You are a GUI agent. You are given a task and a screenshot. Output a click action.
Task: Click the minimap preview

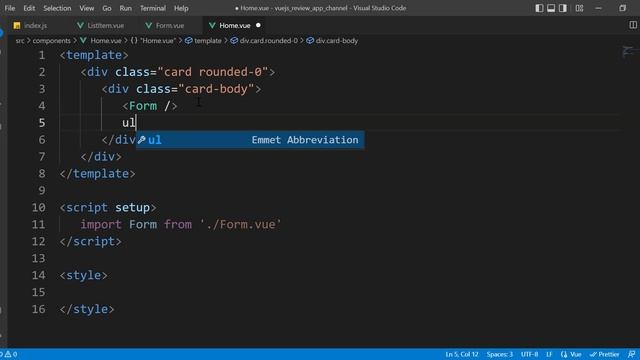tap(629, 52)
